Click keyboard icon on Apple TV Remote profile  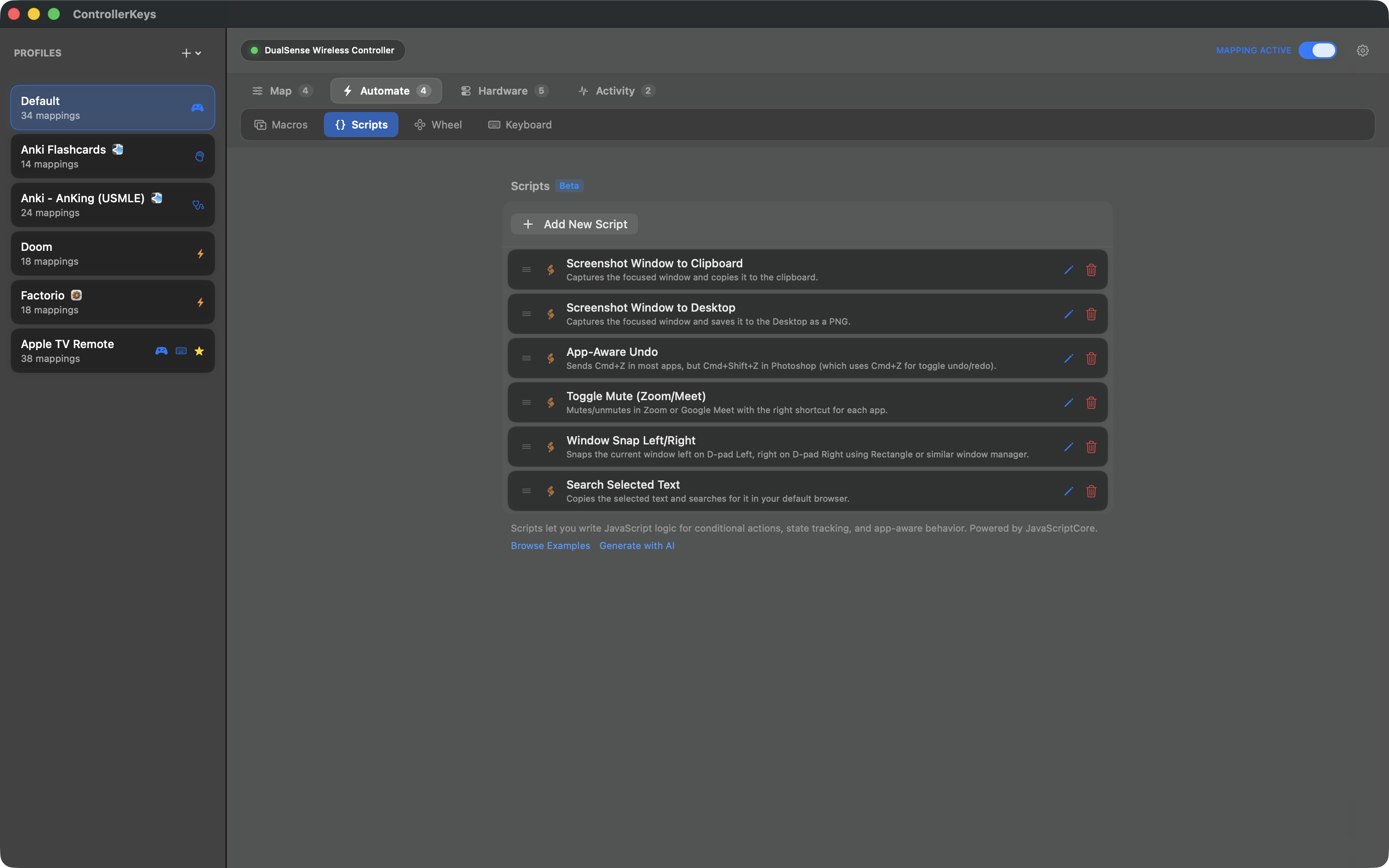[x=181, y=351]
